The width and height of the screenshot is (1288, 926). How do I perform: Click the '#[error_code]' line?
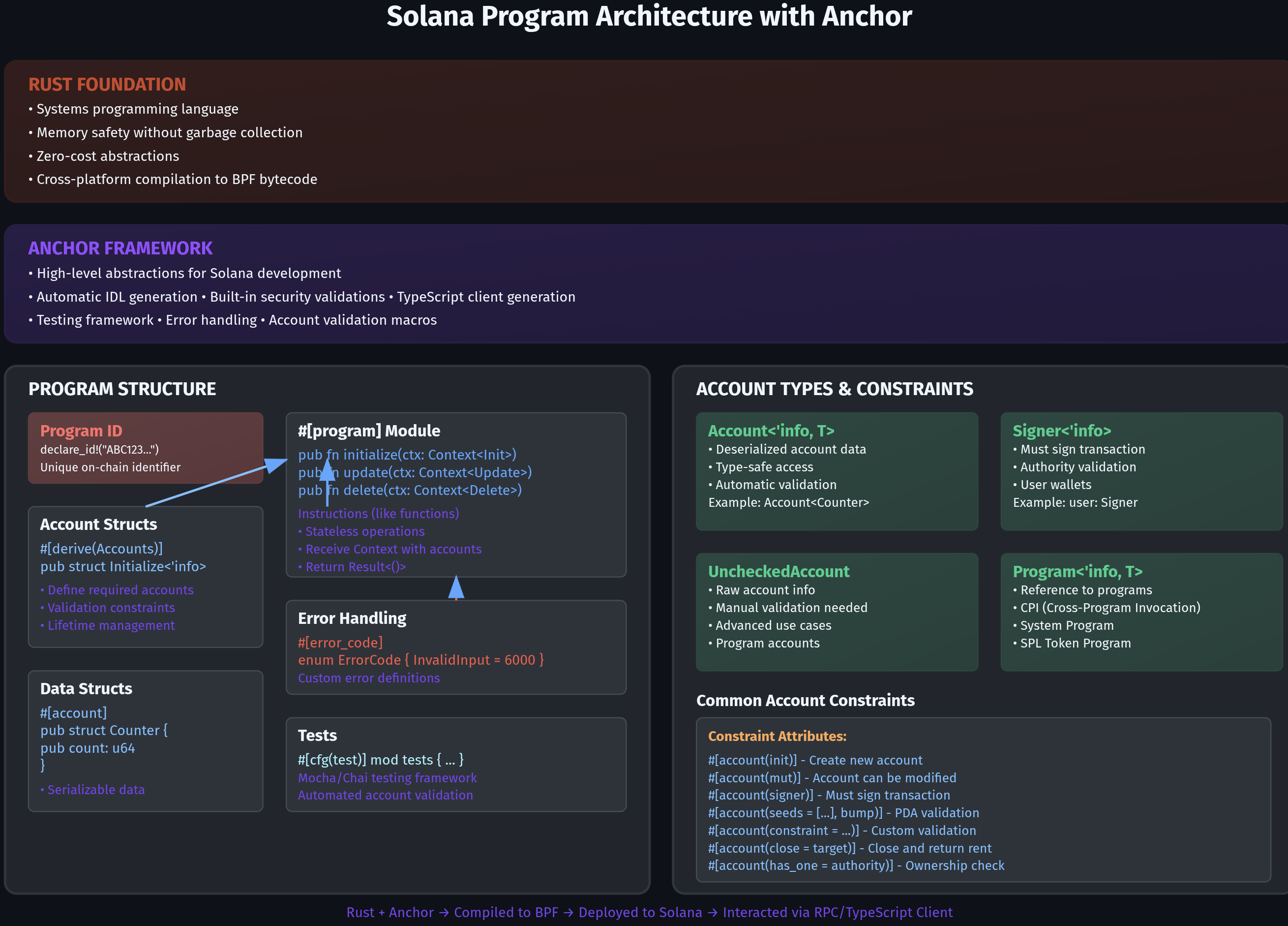coord(340,643)
